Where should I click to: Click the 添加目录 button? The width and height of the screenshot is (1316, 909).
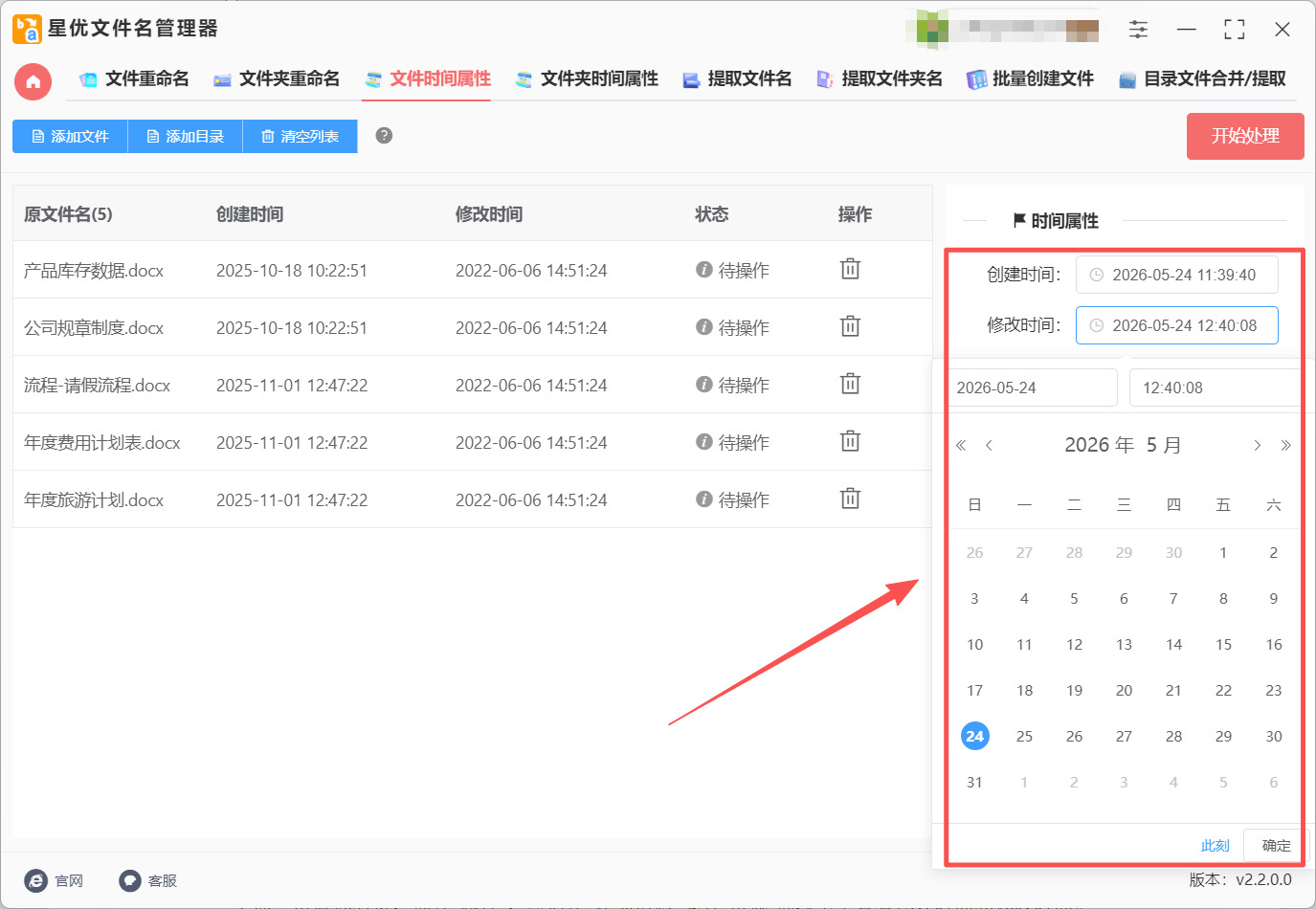(185, 136)
